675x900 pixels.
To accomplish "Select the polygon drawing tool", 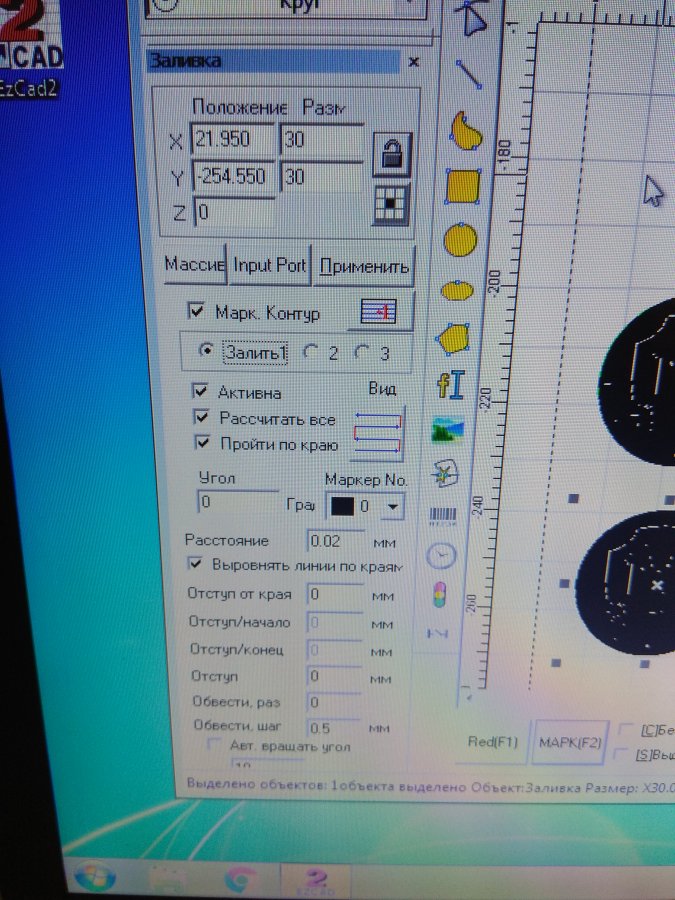I will (454, 338).
